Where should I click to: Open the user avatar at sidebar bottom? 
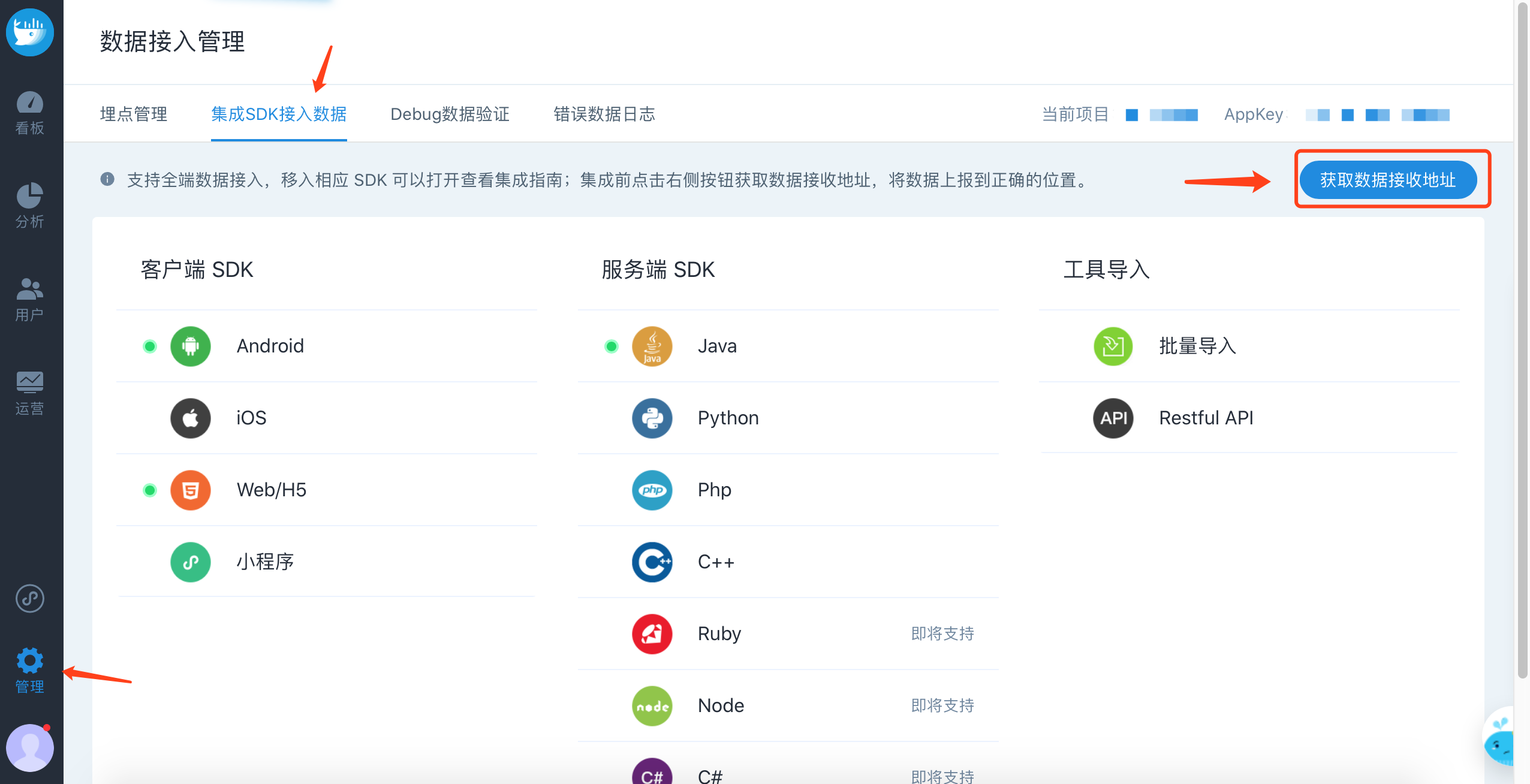pyautogui.click(x=30, y=747)
